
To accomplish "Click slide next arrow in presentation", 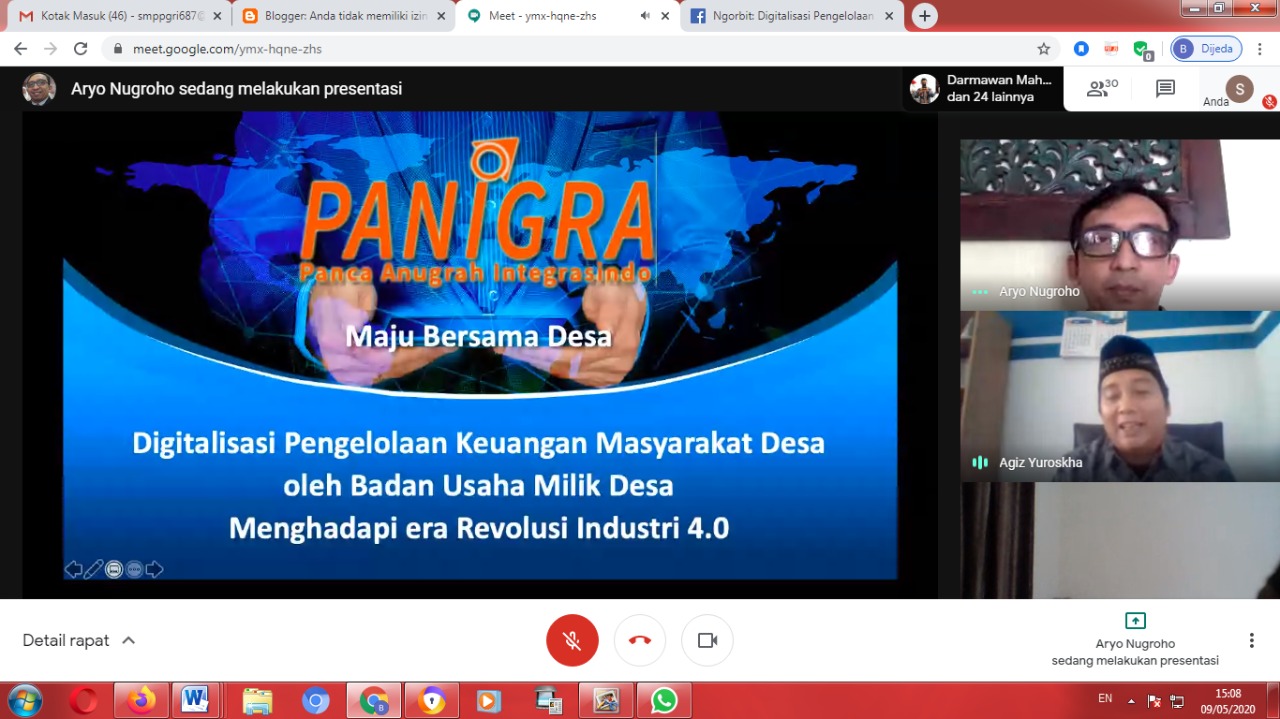I will [154, 569].
